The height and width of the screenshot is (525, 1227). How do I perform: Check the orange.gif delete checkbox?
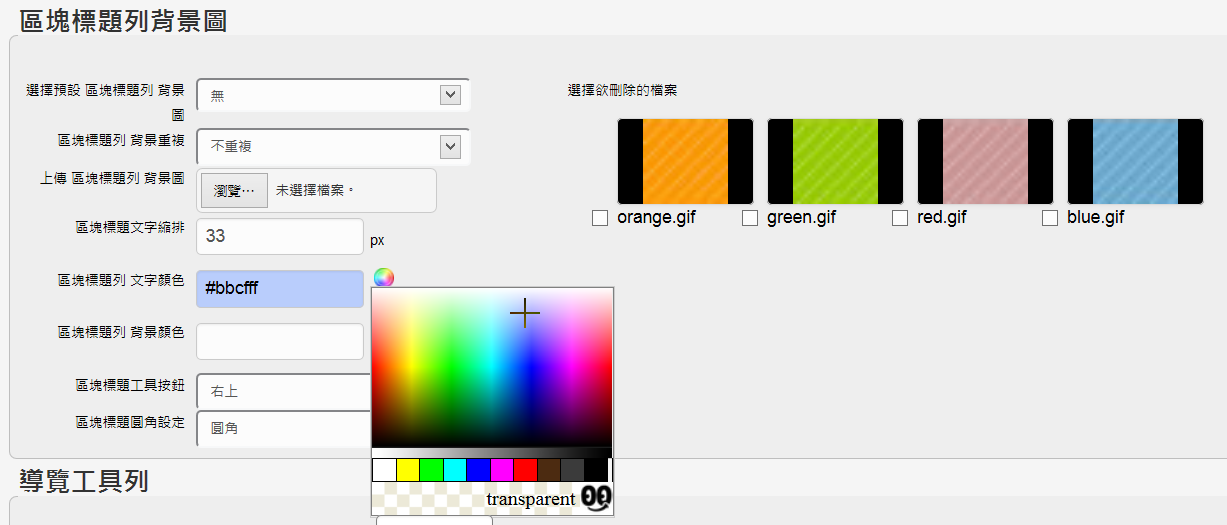coord(600,218)
